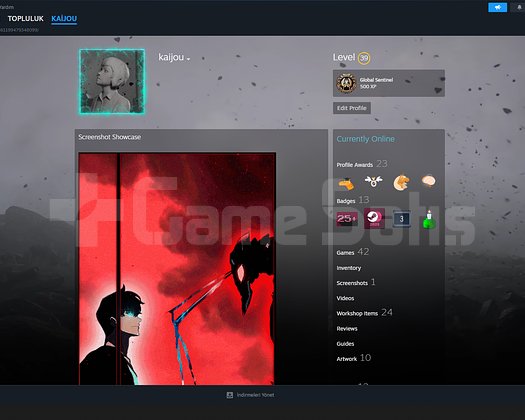The width and height of the screenshot is (525, 420).
Task: Switch to the KAIJOU tab
Action: pos(64,19)
